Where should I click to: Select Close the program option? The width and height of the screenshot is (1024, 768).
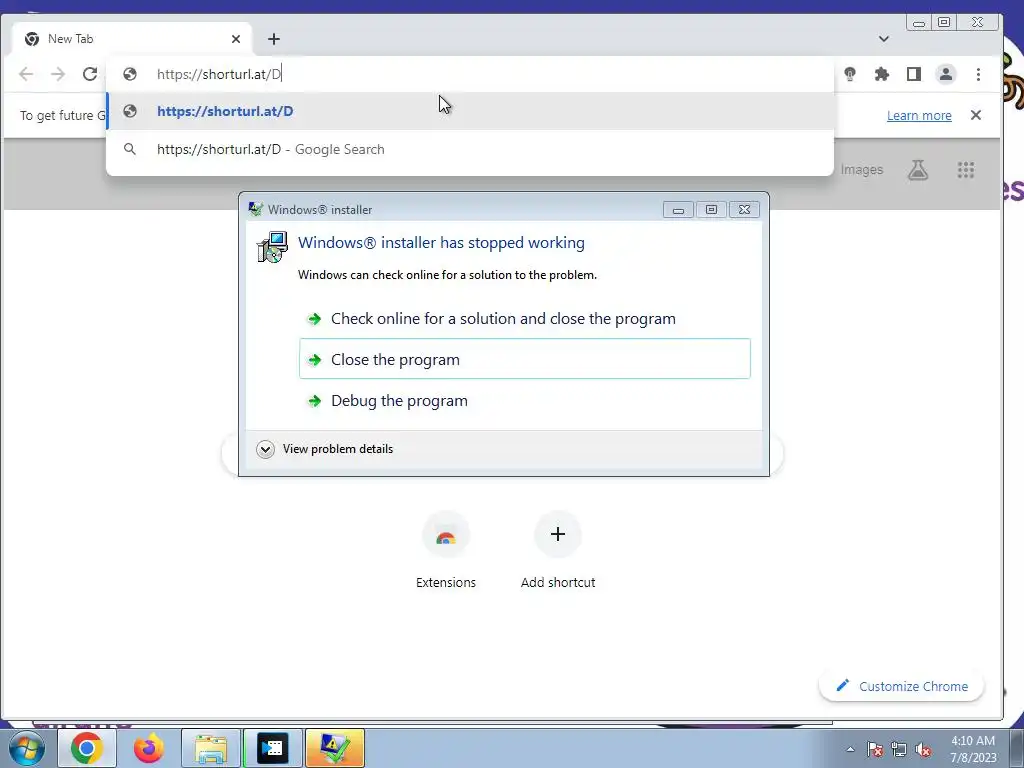point(525,359)
